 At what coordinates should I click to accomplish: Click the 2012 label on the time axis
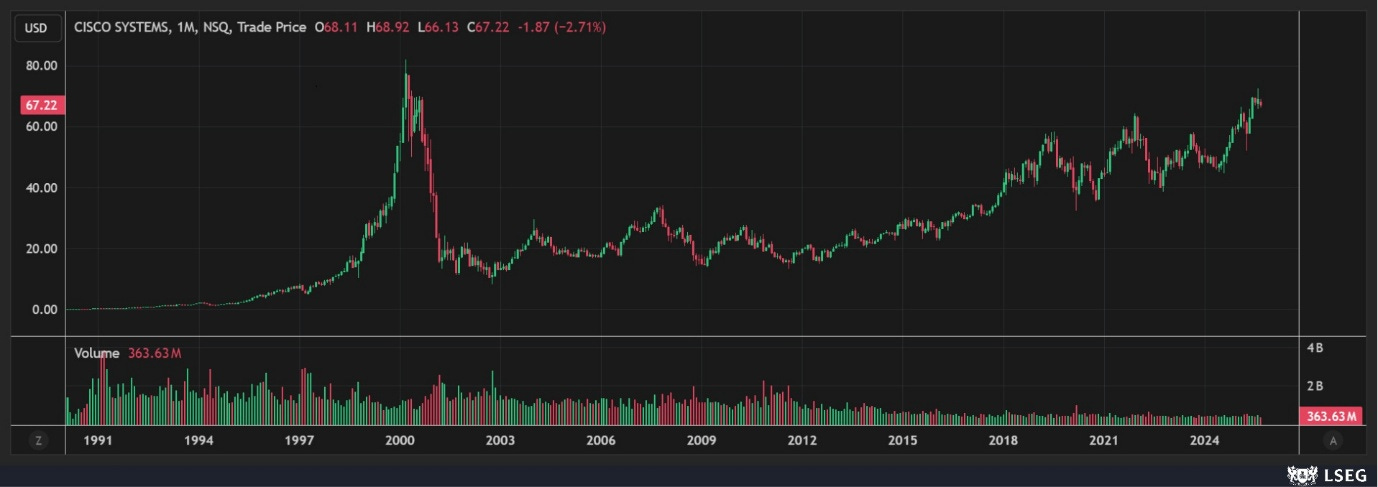pos(801,441)
